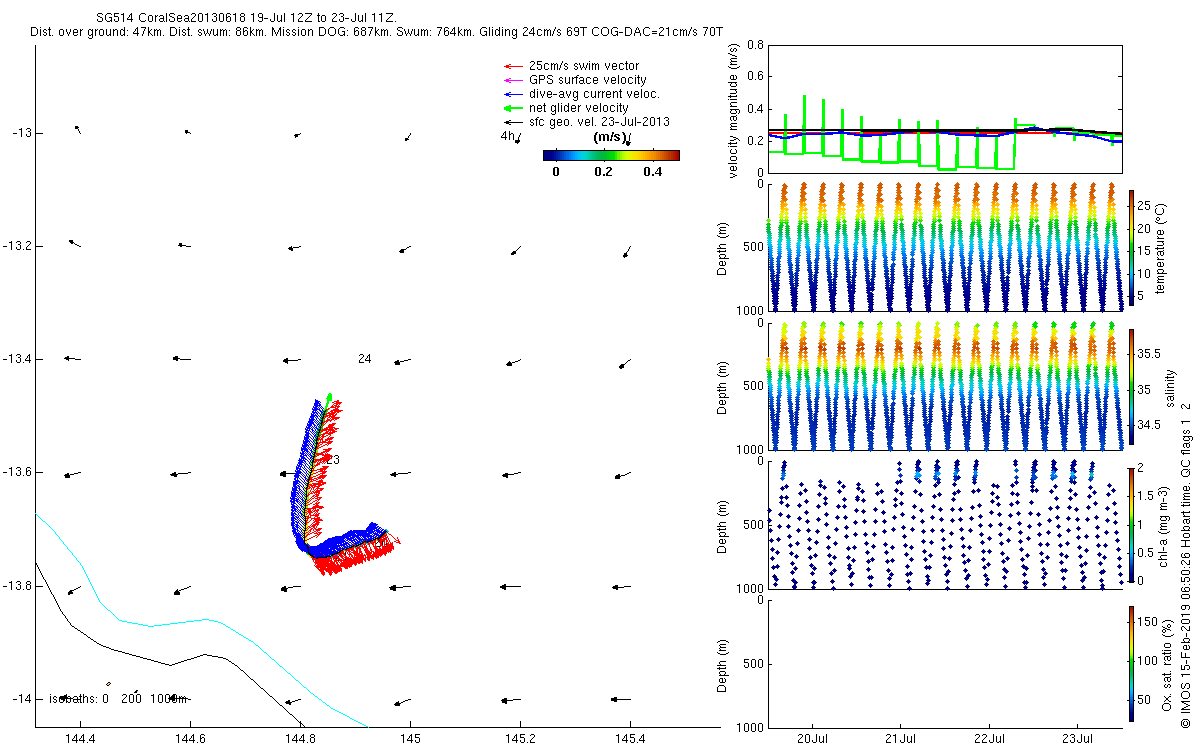Click the chl-a colorbar
Screen dimensions: 1200x750
(x=1131, y=524)
